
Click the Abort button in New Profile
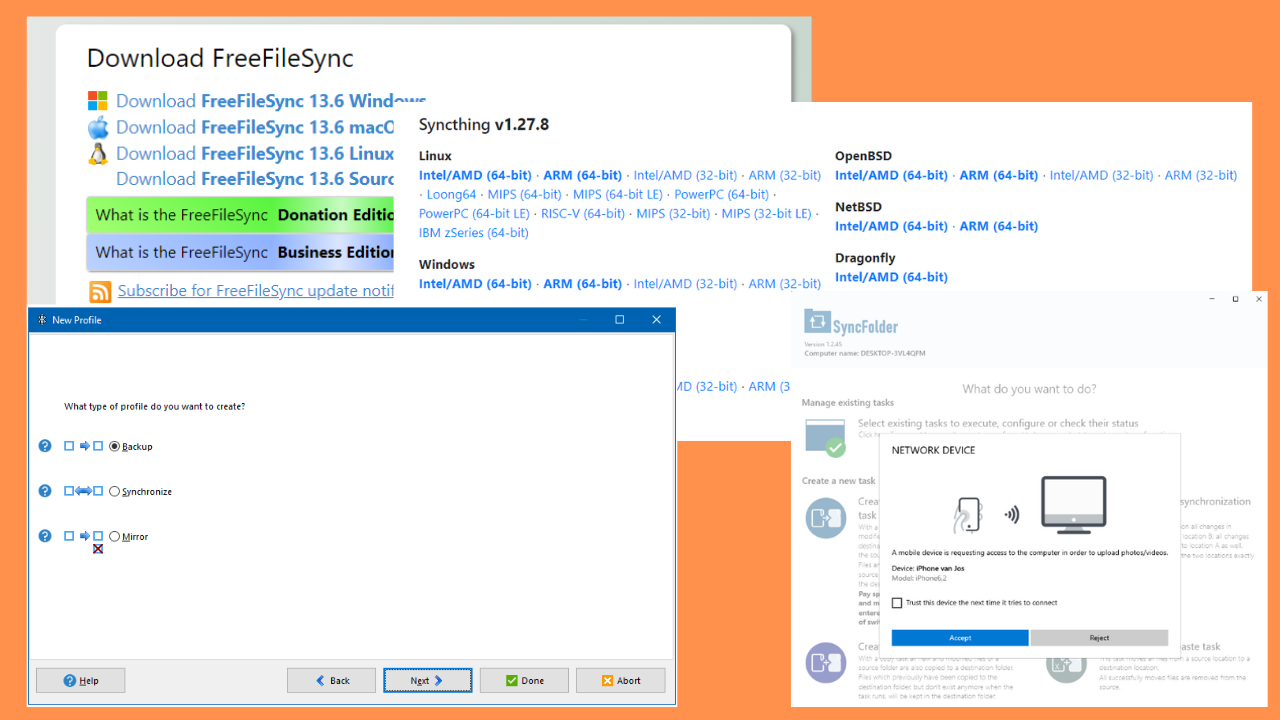(620, 680)
